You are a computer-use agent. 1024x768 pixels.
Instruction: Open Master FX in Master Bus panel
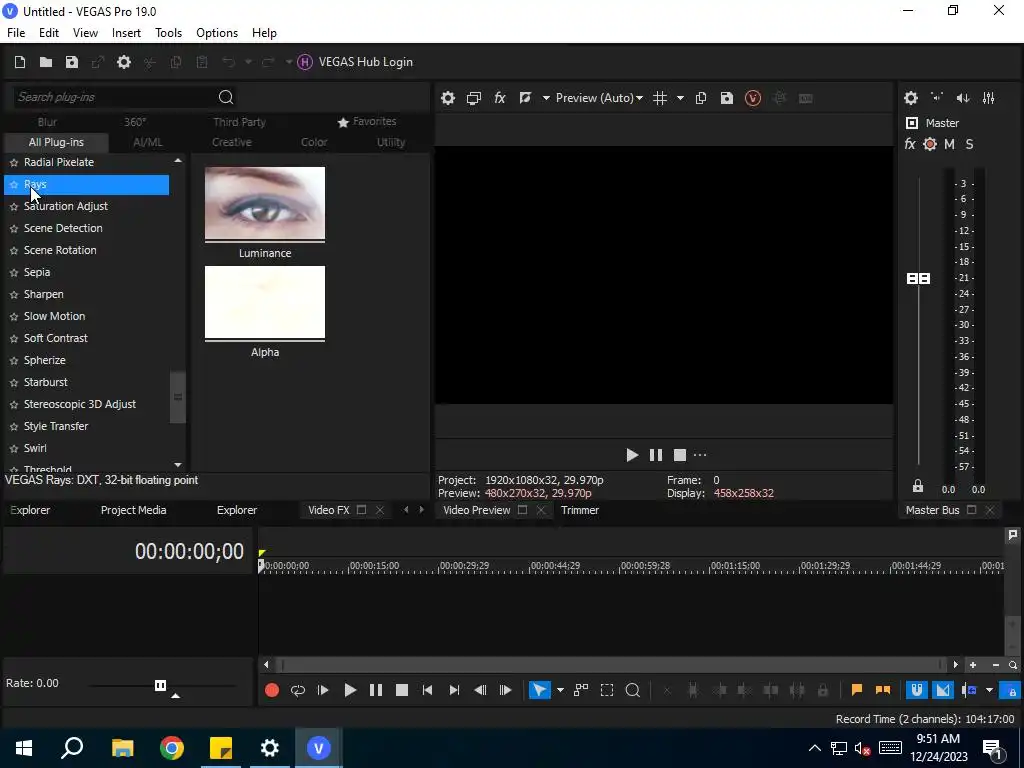(910, 144)
